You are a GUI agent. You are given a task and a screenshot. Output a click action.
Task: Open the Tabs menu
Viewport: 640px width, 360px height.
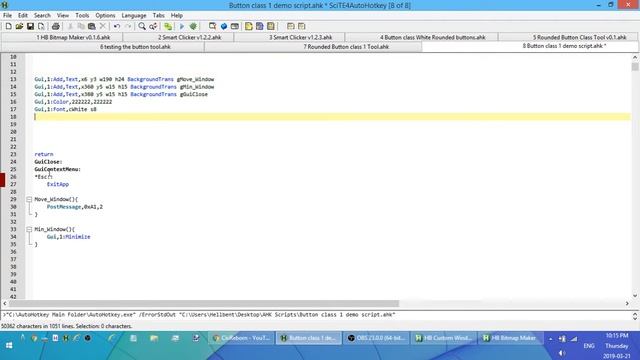(158, 16)
